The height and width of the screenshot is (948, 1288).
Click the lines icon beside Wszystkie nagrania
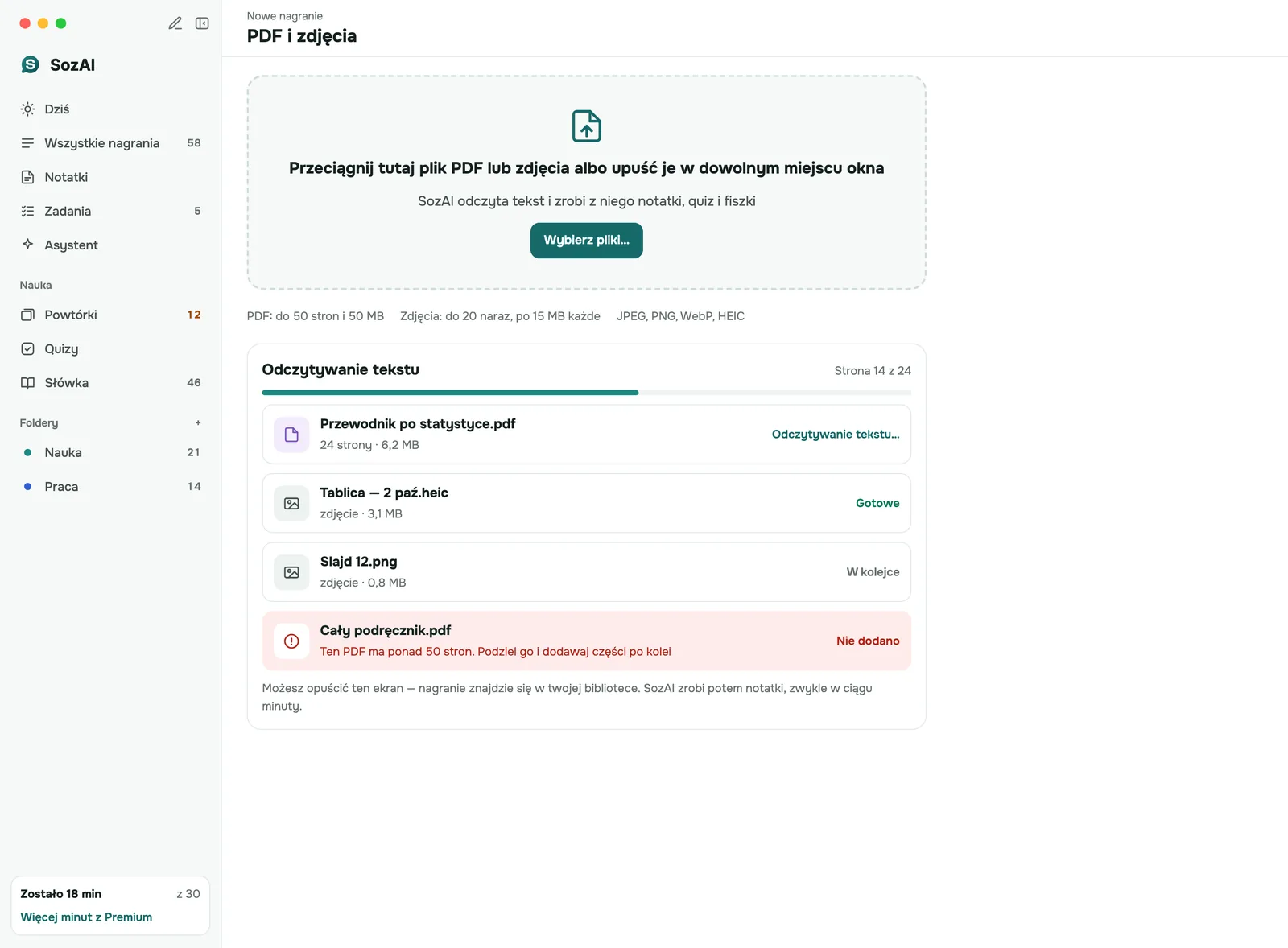(x=27, y=143)
